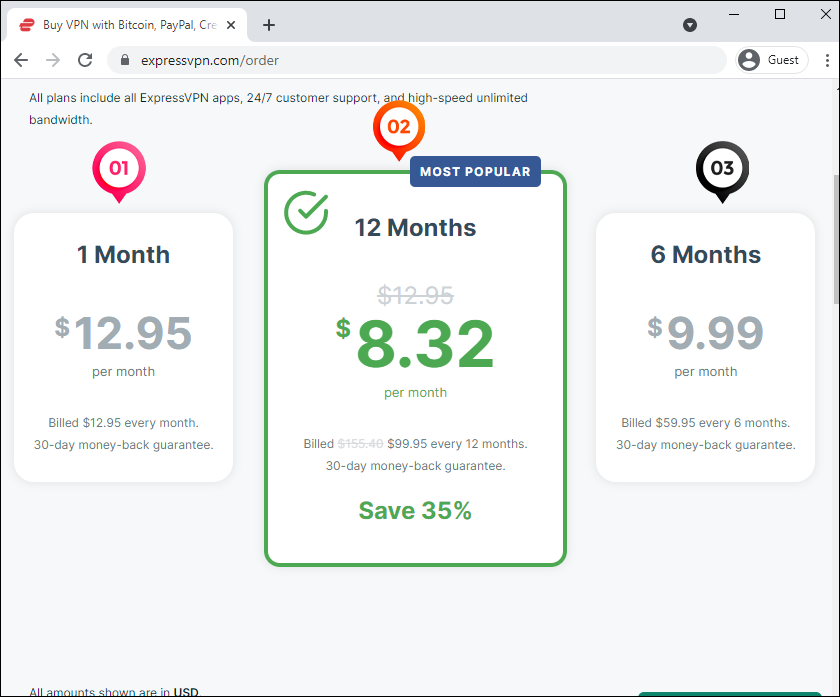Select the 1 Month plan card
This screenshot has width=840, height=697.
pyautogui.click(x=123, y=347)
